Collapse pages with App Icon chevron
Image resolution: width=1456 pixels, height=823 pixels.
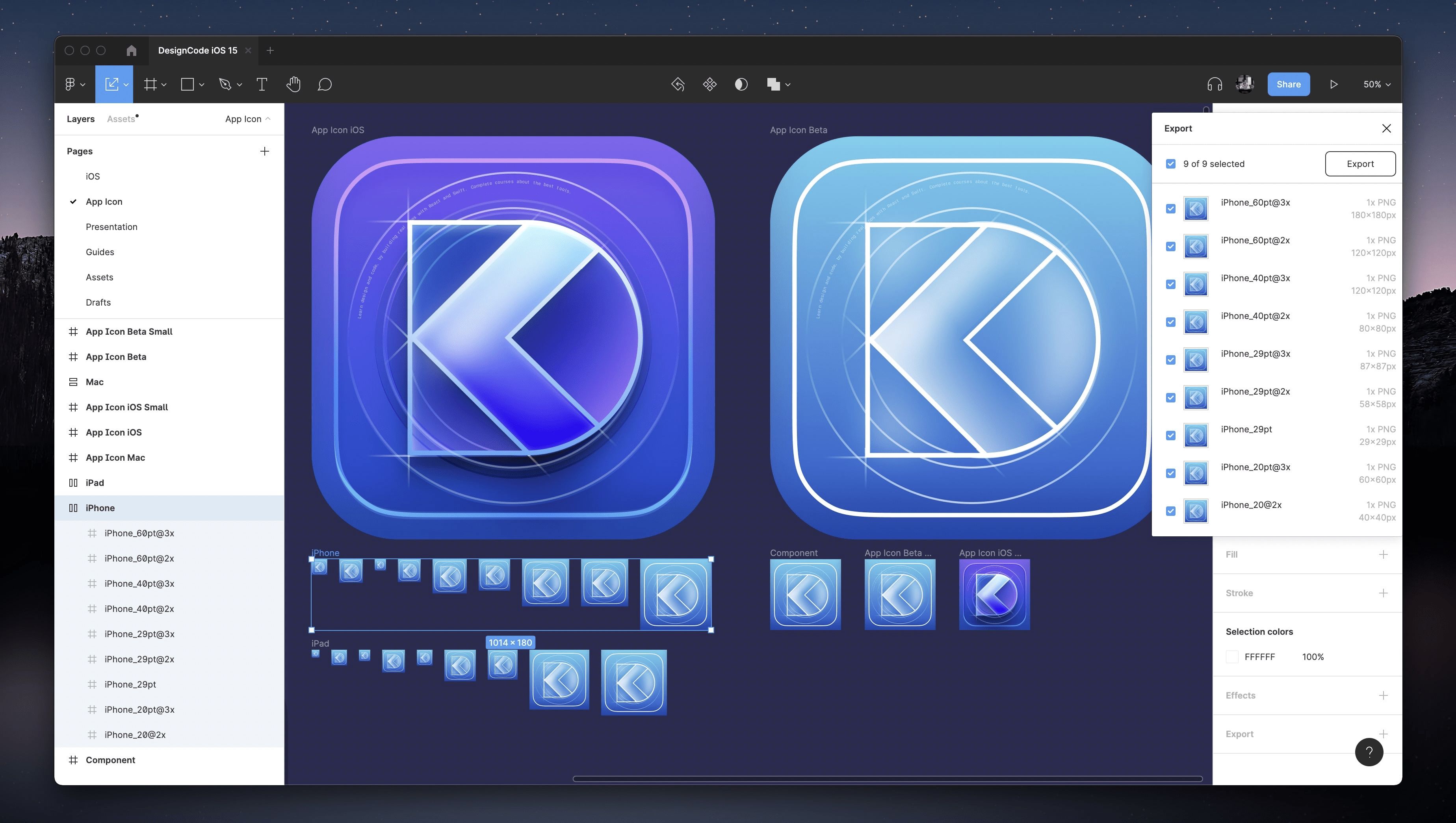point(268,119)
